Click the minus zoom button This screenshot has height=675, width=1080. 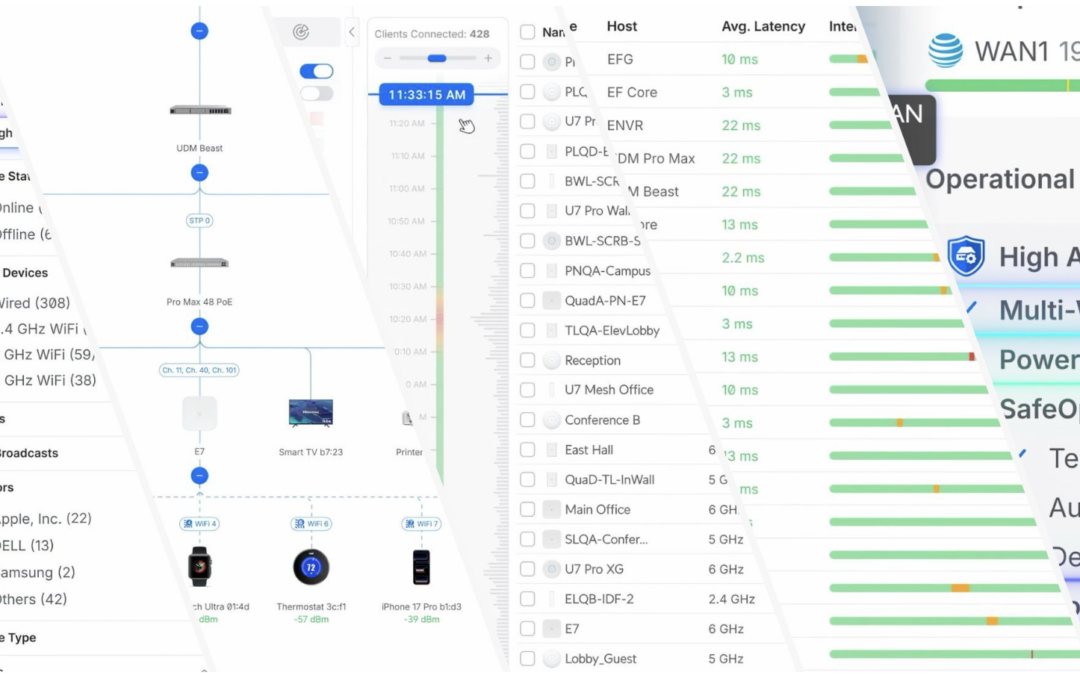387,59
